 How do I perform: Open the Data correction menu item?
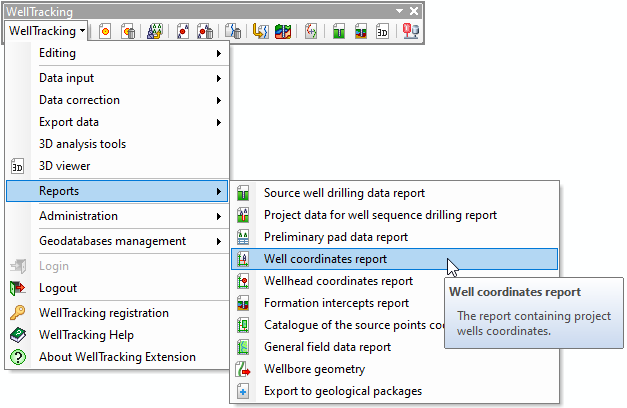[117, 100]
